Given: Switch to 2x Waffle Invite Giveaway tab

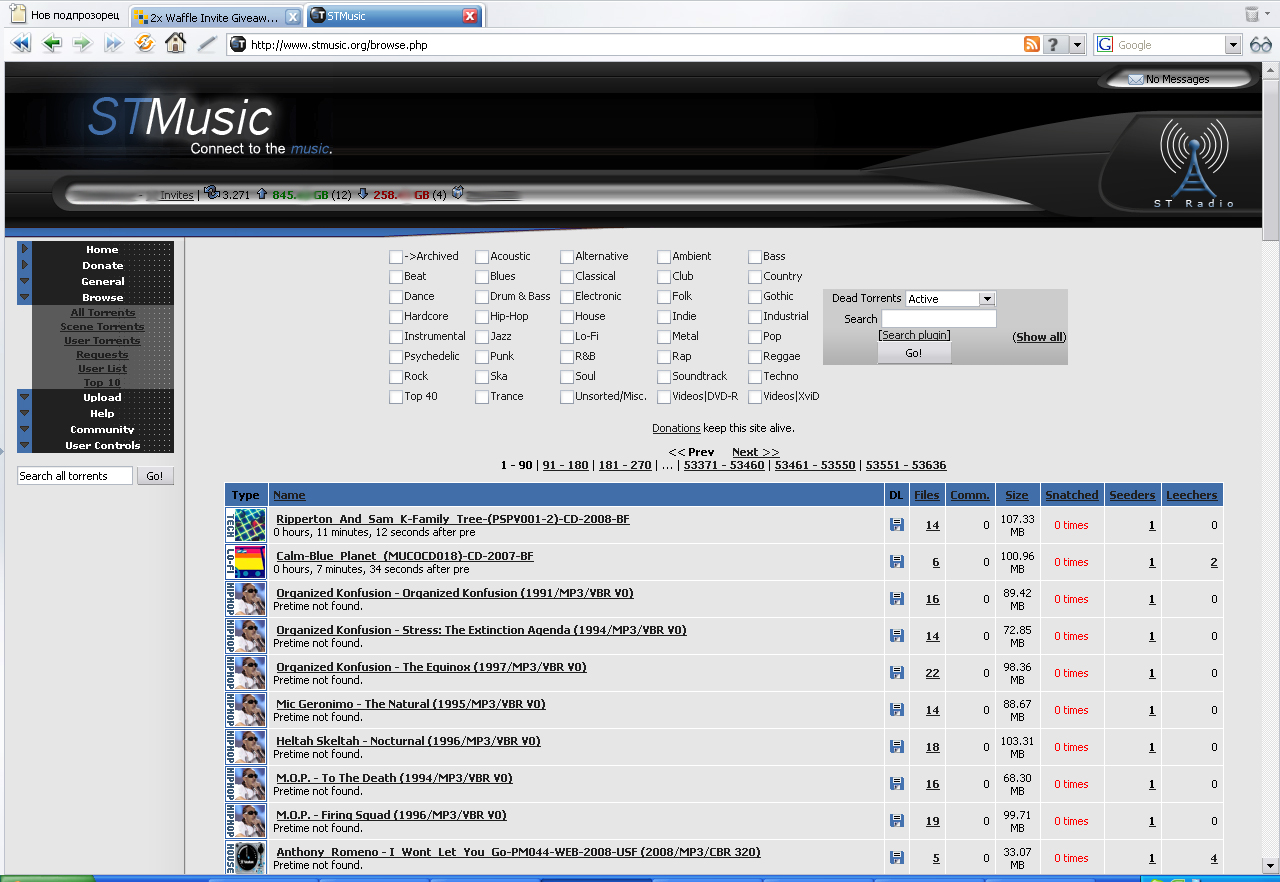Looking at the screenshot, I should pos(216,17).
